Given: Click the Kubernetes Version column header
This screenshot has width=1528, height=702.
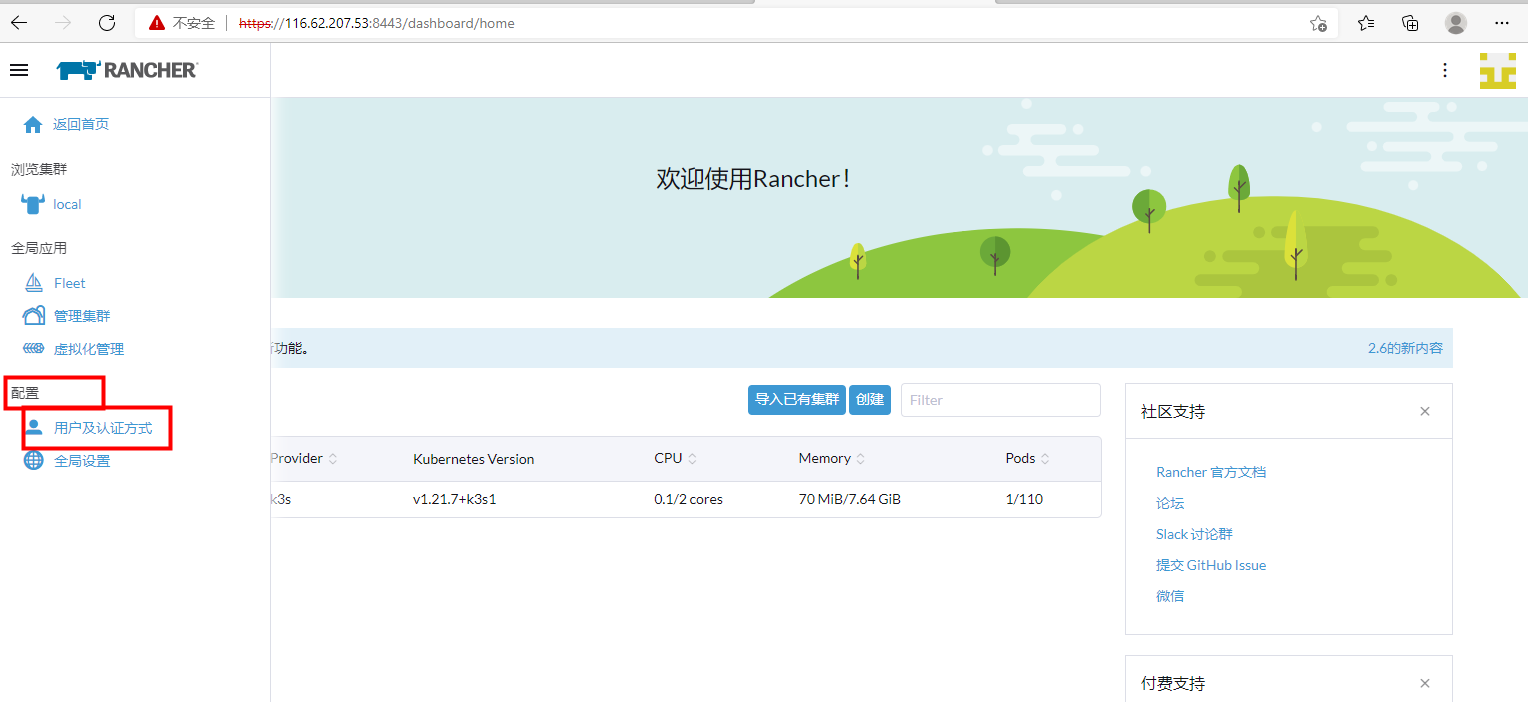Looking at the screenshot, I should [x=473, y=459].
